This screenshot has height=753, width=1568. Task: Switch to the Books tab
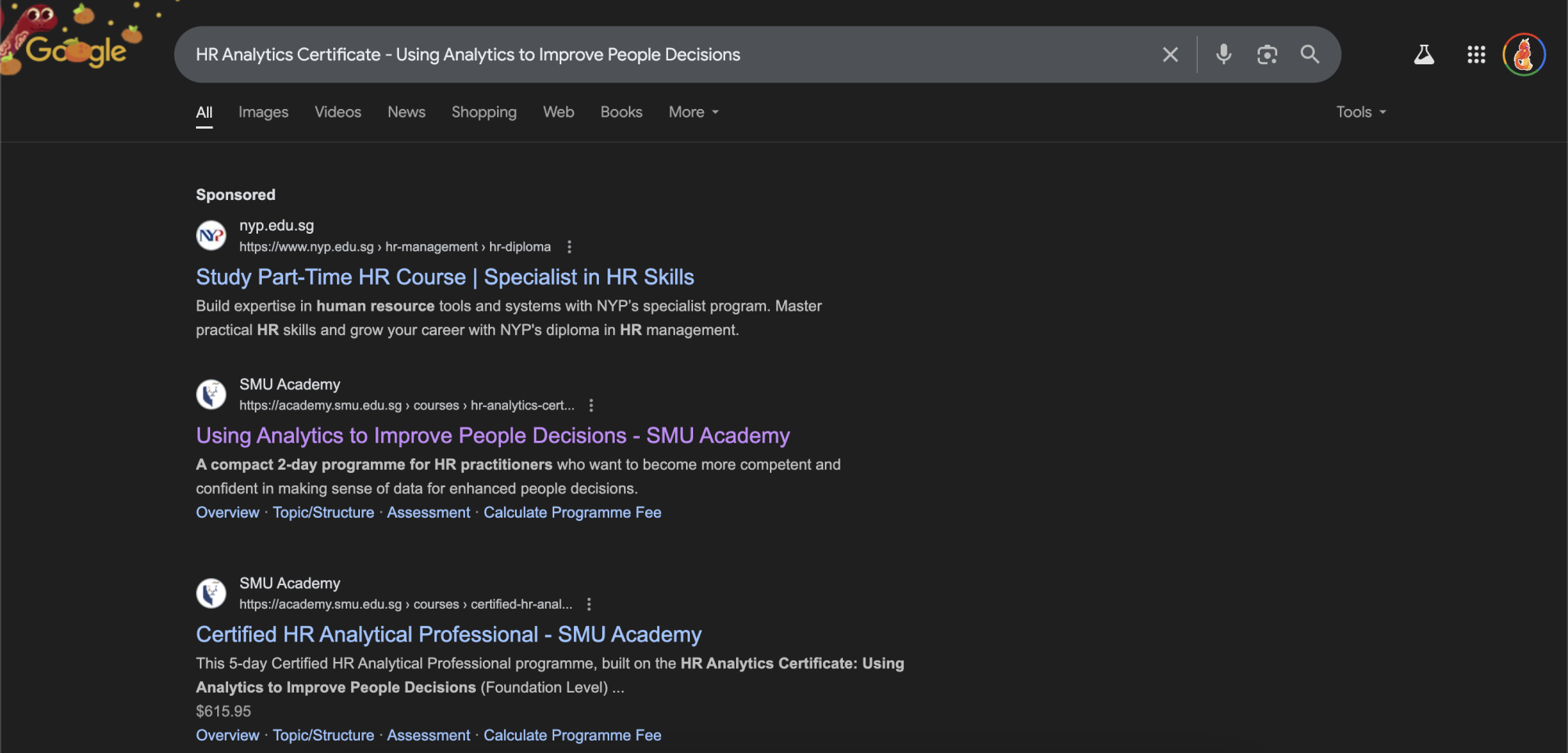coord(621,112)
